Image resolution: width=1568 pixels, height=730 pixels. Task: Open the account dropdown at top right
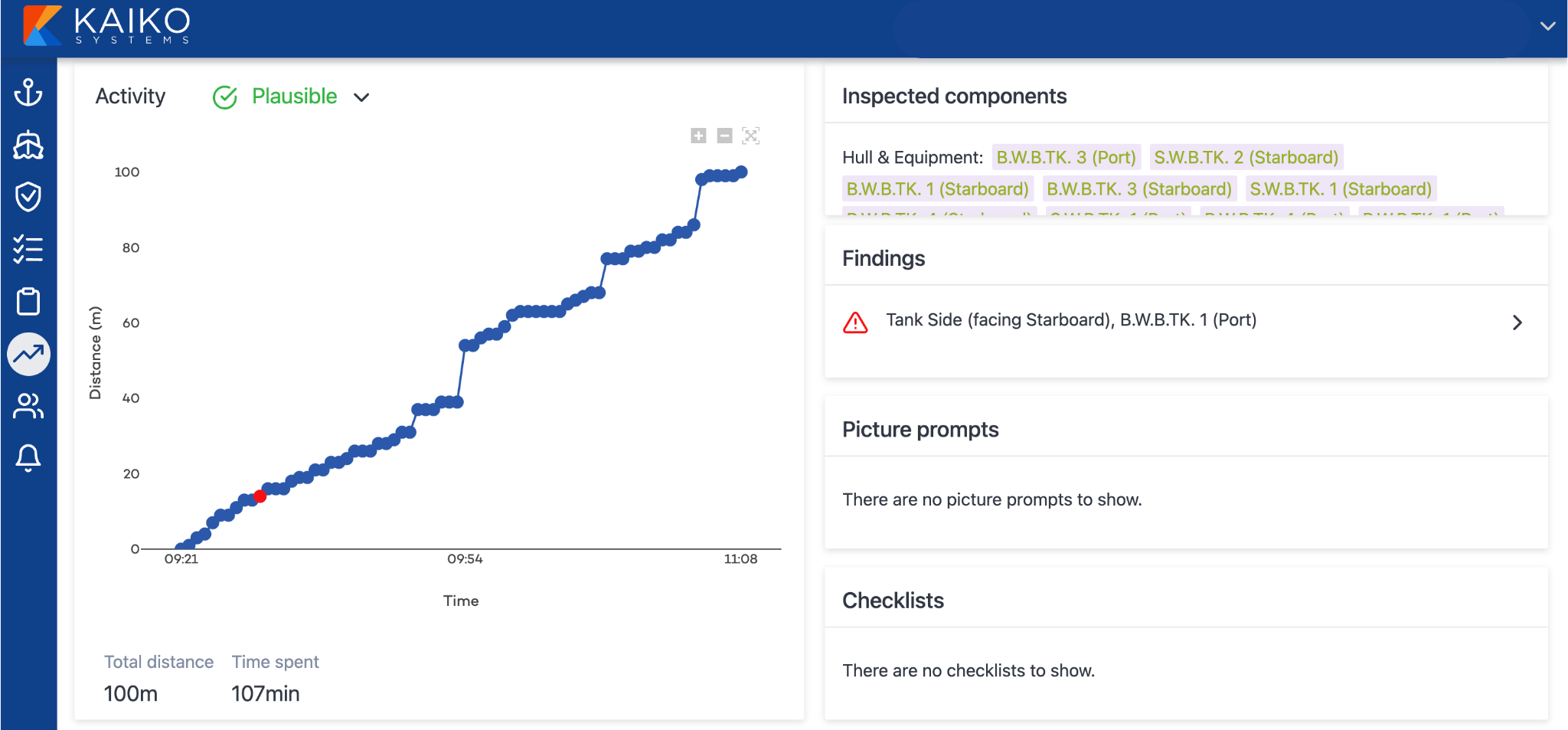pos(1547,27)
